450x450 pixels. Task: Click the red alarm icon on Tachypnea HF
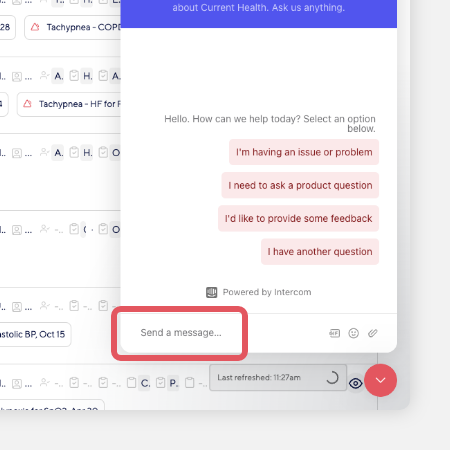pos(27,104)
